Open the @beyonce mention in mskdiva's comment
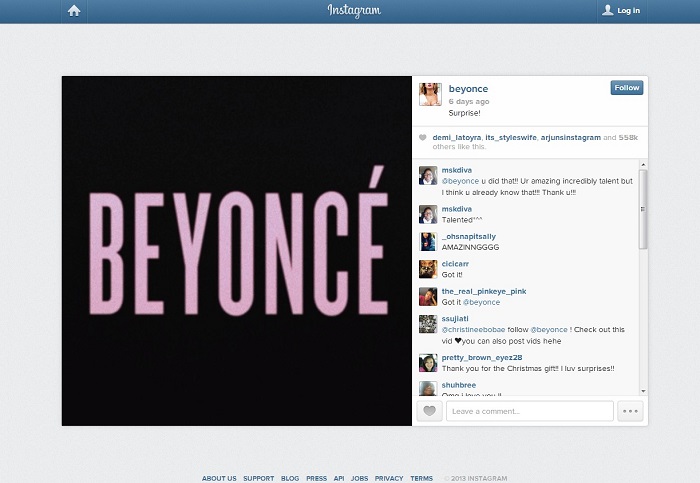 coord(460,181)
